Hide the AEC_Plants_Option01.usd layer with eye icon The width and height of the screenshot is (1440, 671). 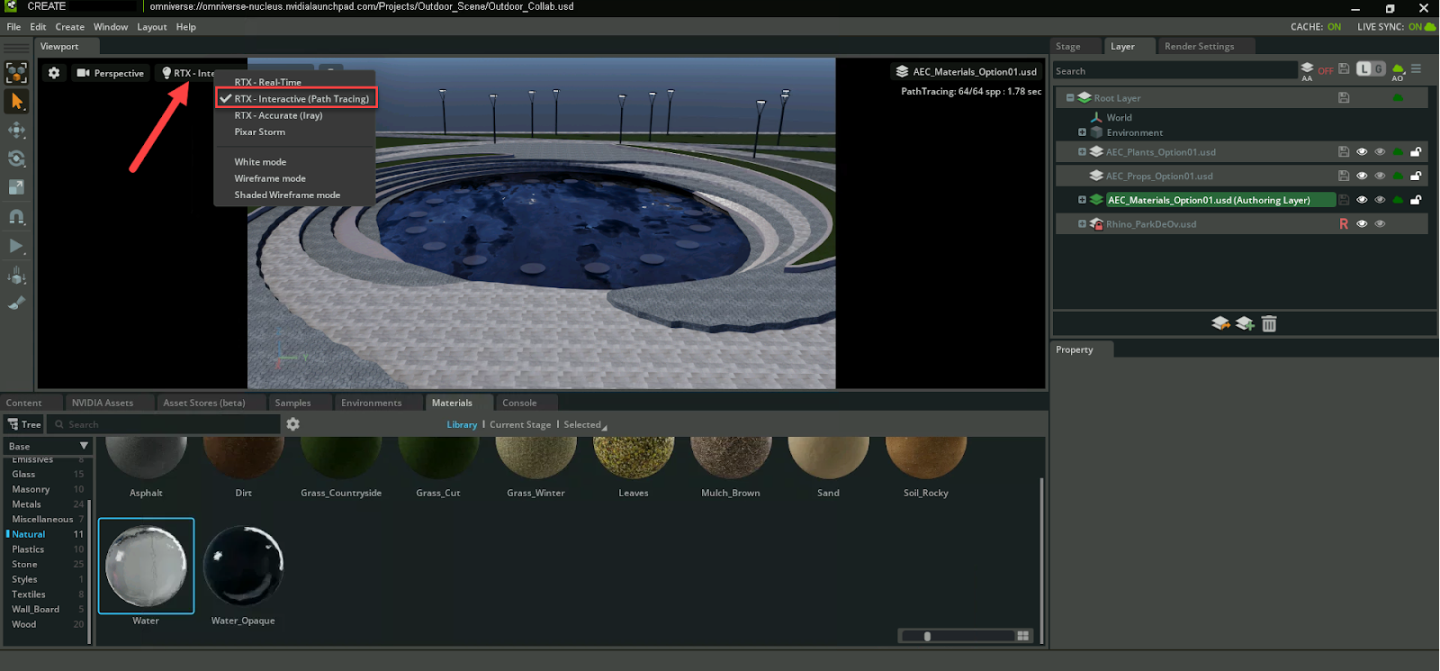click(1361, 152)
